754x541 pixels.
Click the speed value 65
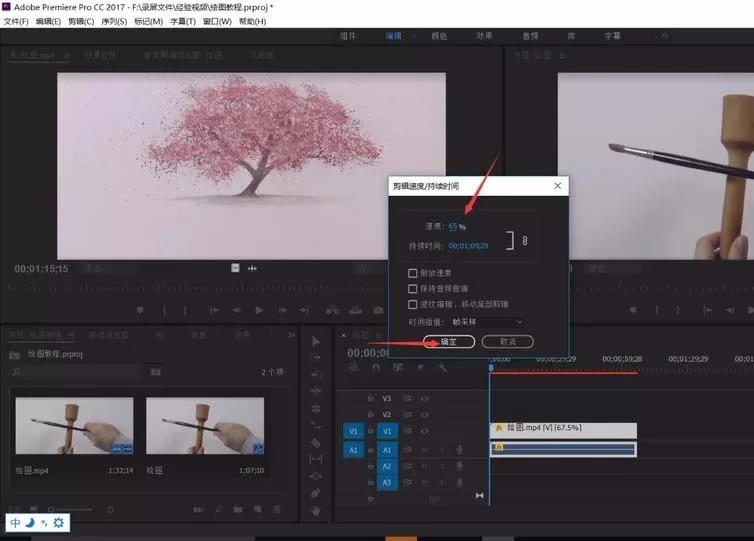tap(453, 226)
